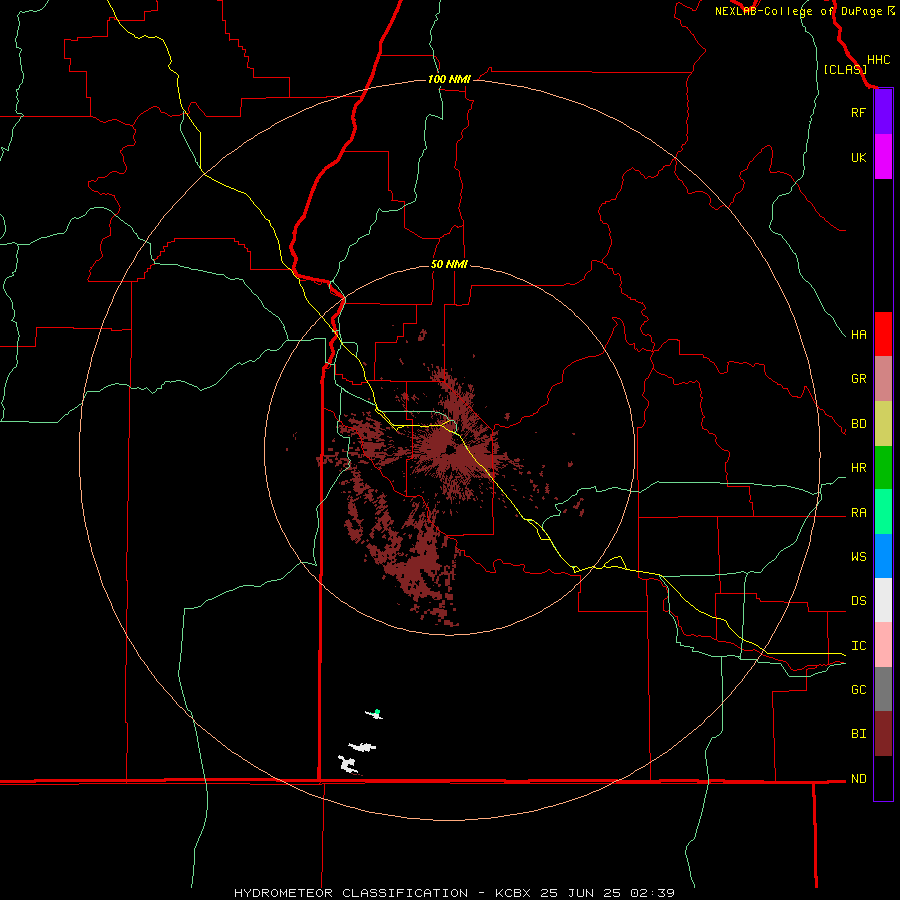Viewport: 900px width, 900px height.
Task: Click the HHC product label
Action: click(878, 60)
